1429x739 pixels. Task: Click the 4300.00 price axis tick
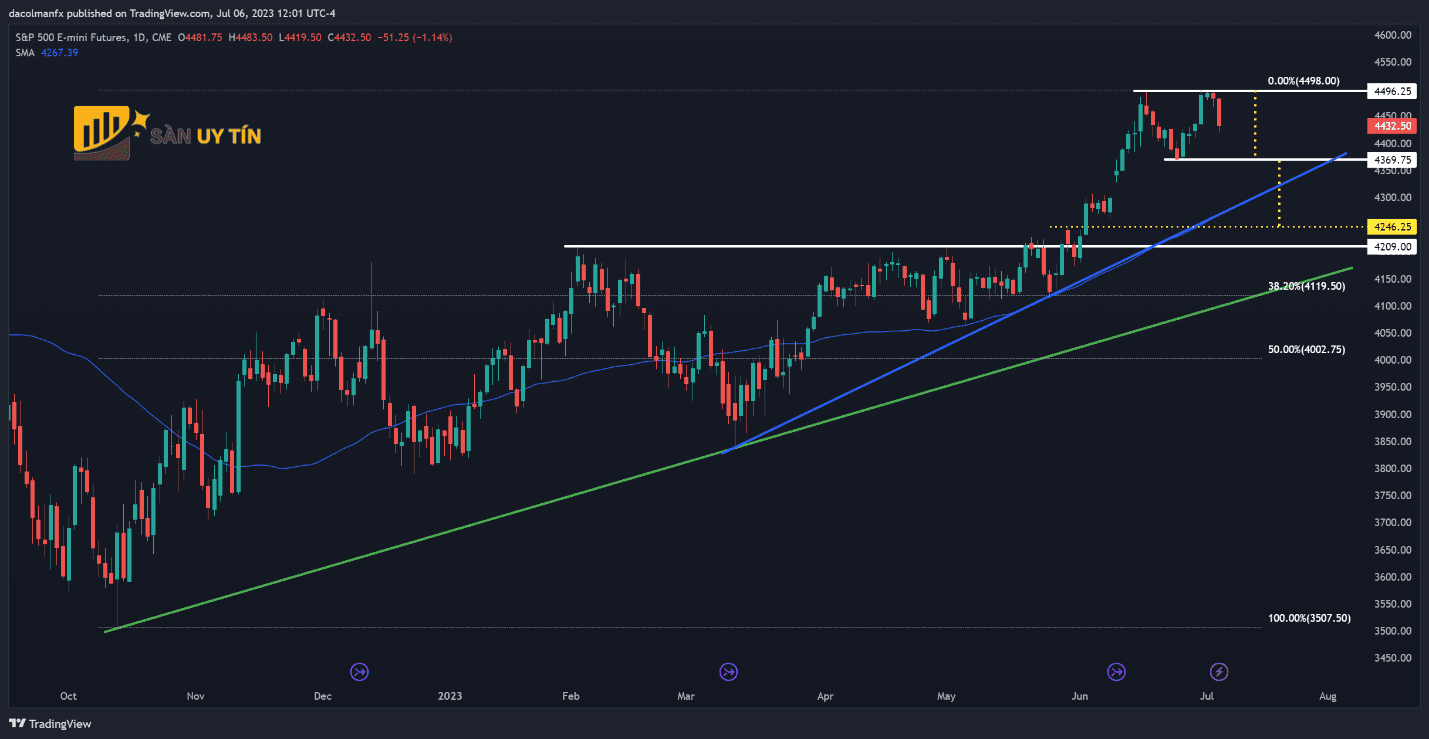click(x=1393, y=197)
